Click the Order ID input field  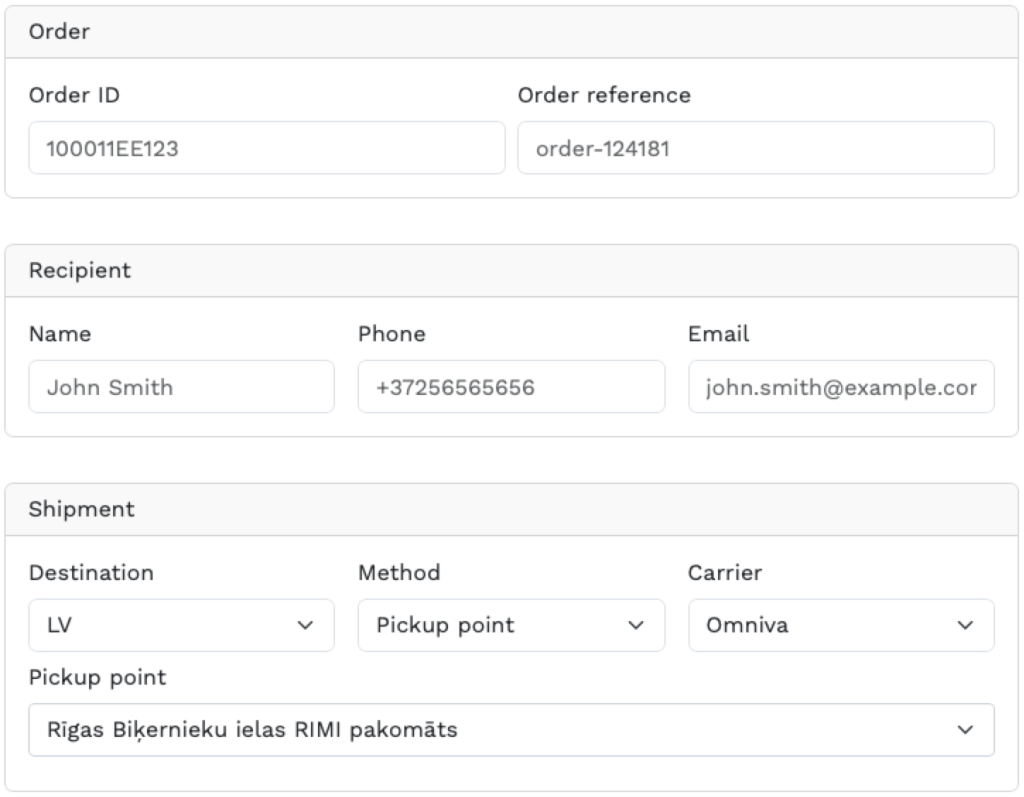[266, 148]
